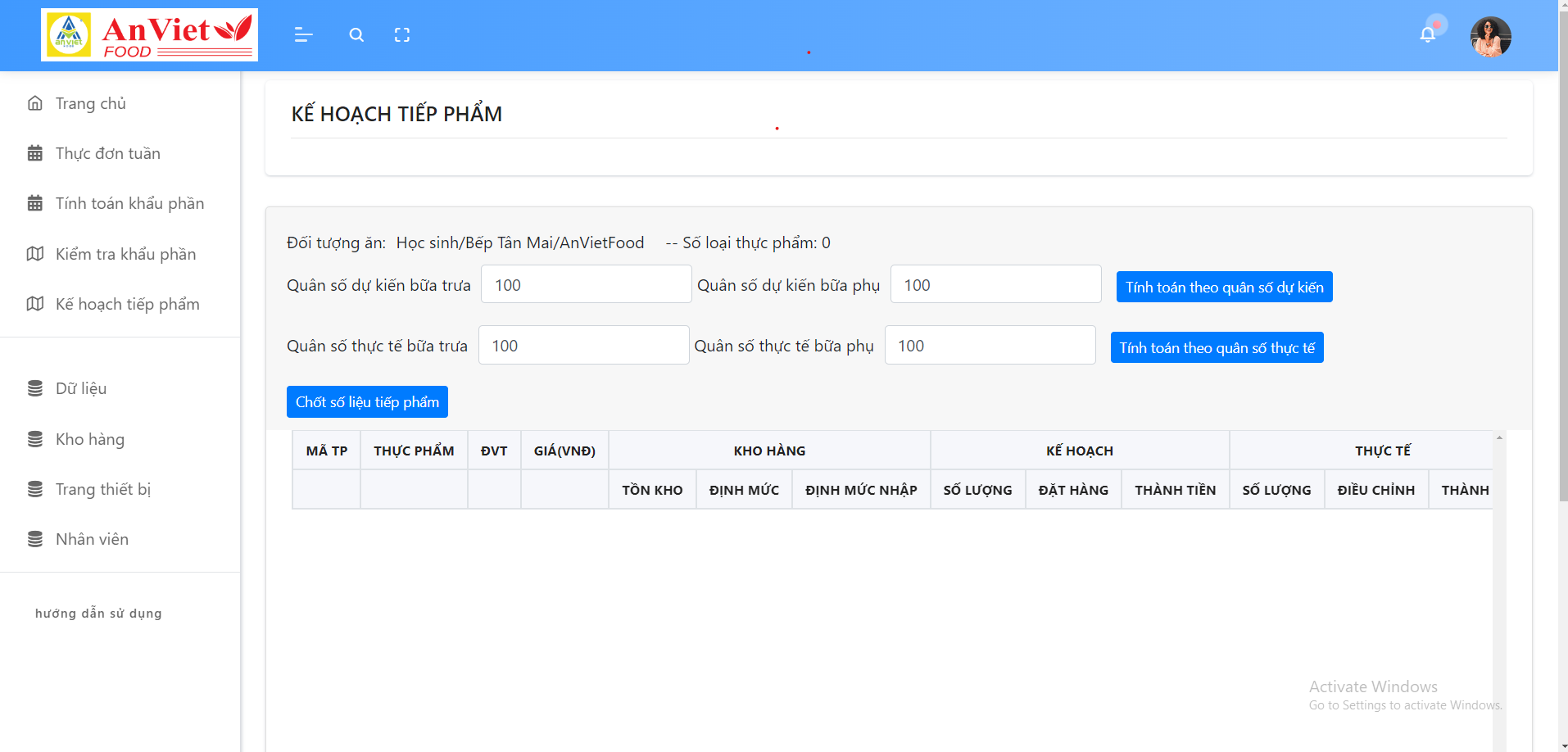Image resolution: width=1568 pixels, height=752 pixels.
Task: Open the notification bell
Action: click(1427, 34)
